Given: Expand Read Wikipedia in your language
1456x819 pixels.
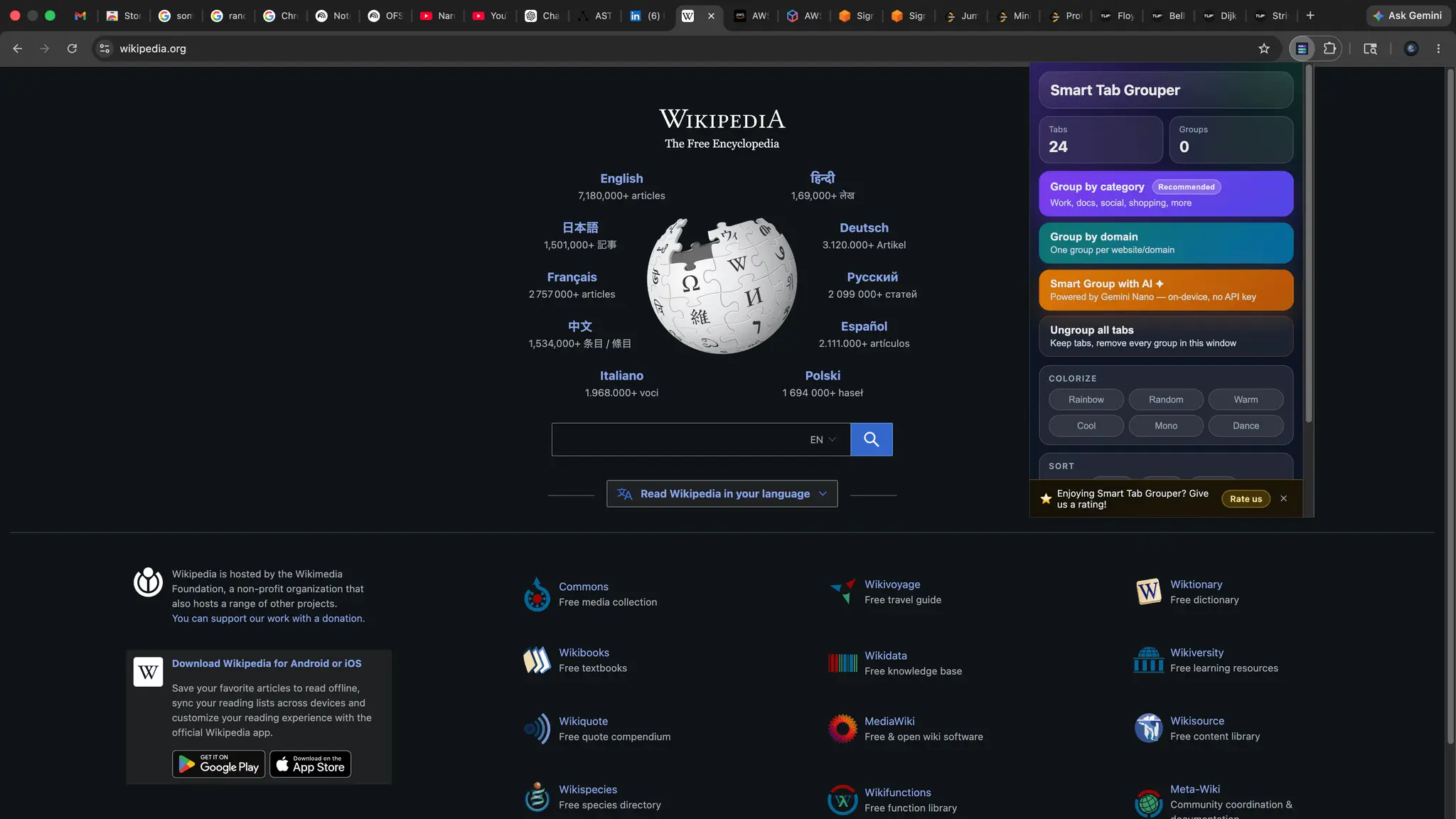Looking at the screenshot, I should 722,493.
